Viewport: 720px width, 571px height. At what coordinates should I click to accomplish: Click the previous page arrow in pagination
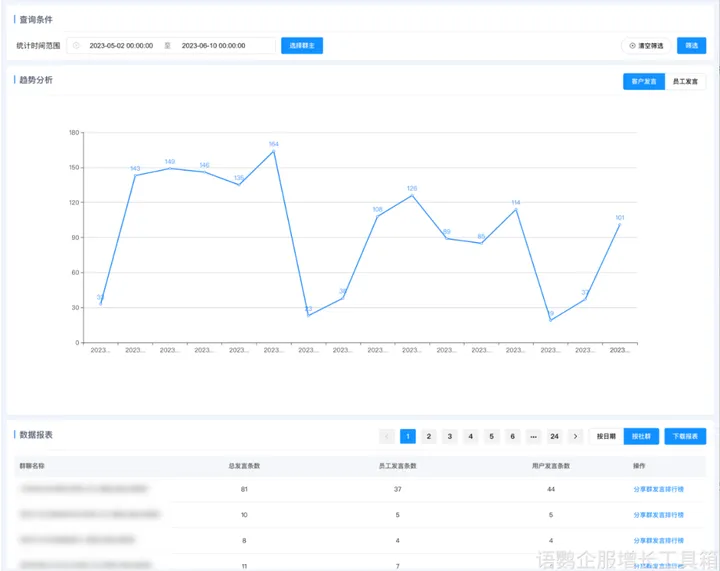(387, 436)
